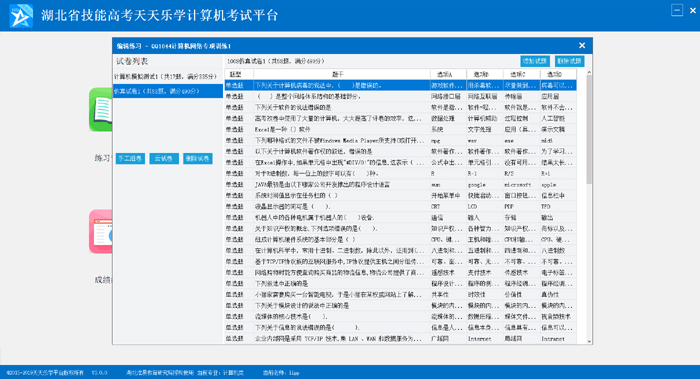Click the 选项A column header

(448, 74)
